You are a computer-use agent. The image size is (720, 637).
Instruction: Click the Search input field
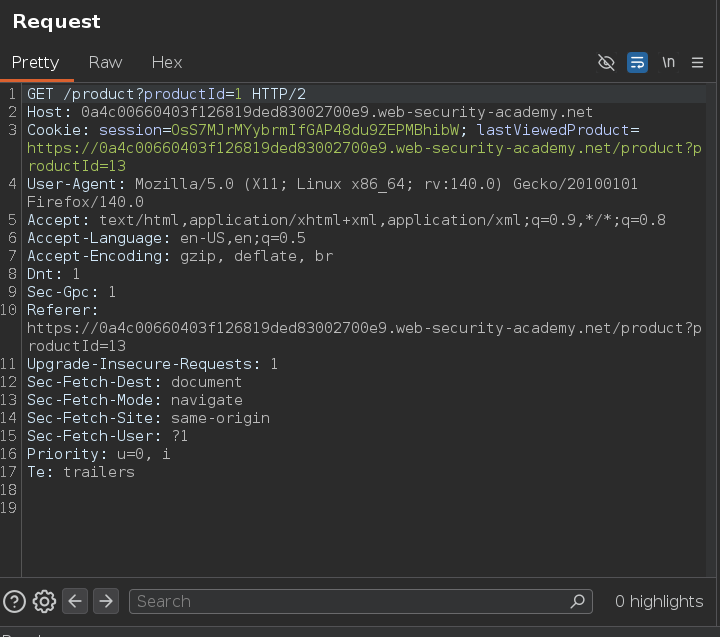point(360,601)
